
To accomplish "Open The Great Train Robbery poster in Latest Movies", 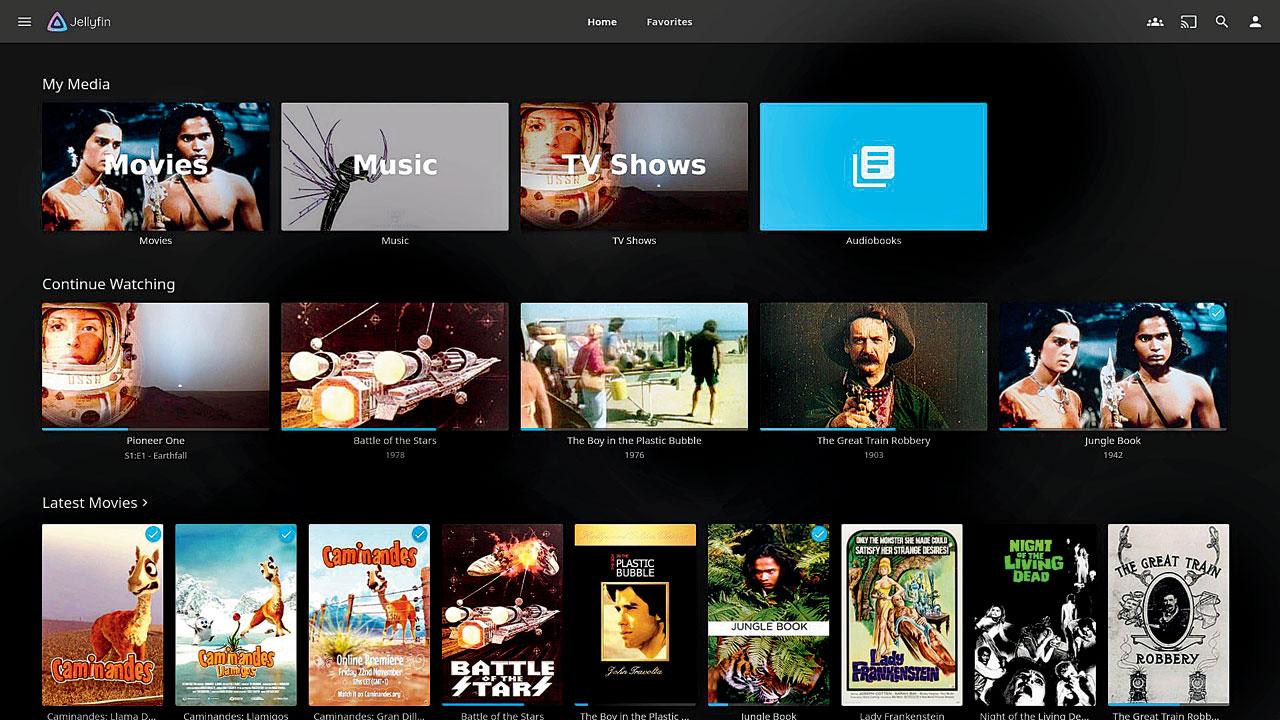I will click(x=1169, y=615).
